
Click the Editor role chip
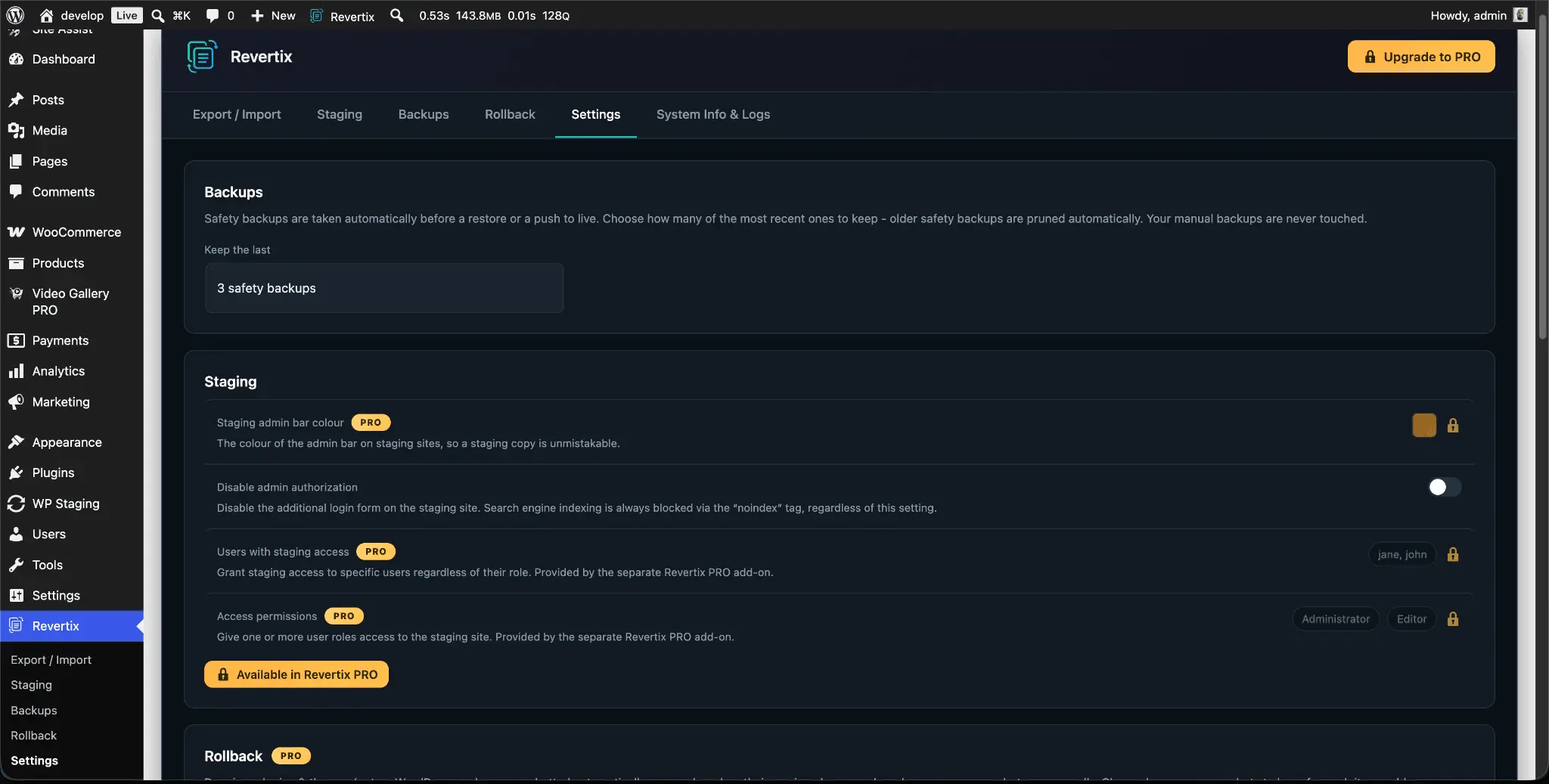click(x=1411, y=618)
